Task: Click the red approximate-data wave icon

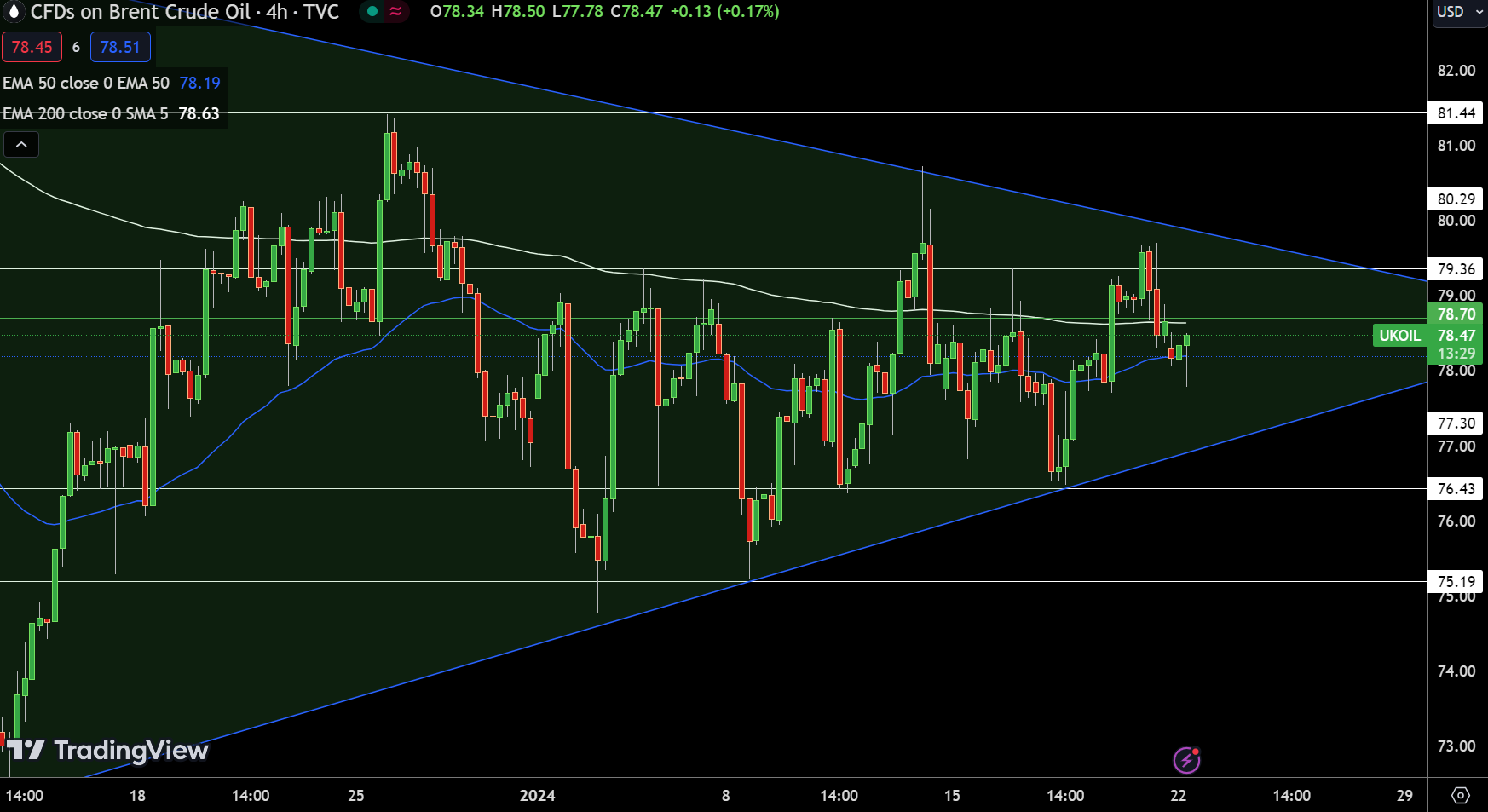Action: pyautogui.click(x=395, y=12)
